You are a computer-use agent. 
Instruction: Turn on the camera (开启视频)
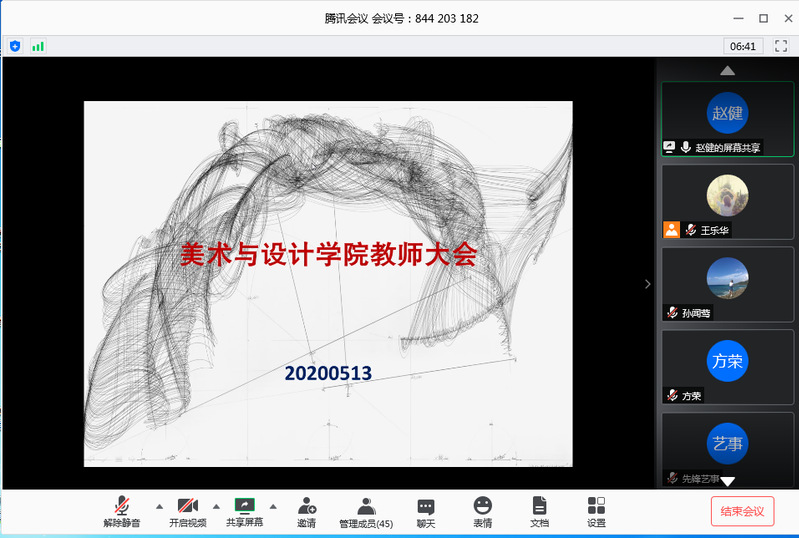pos(187,511)
